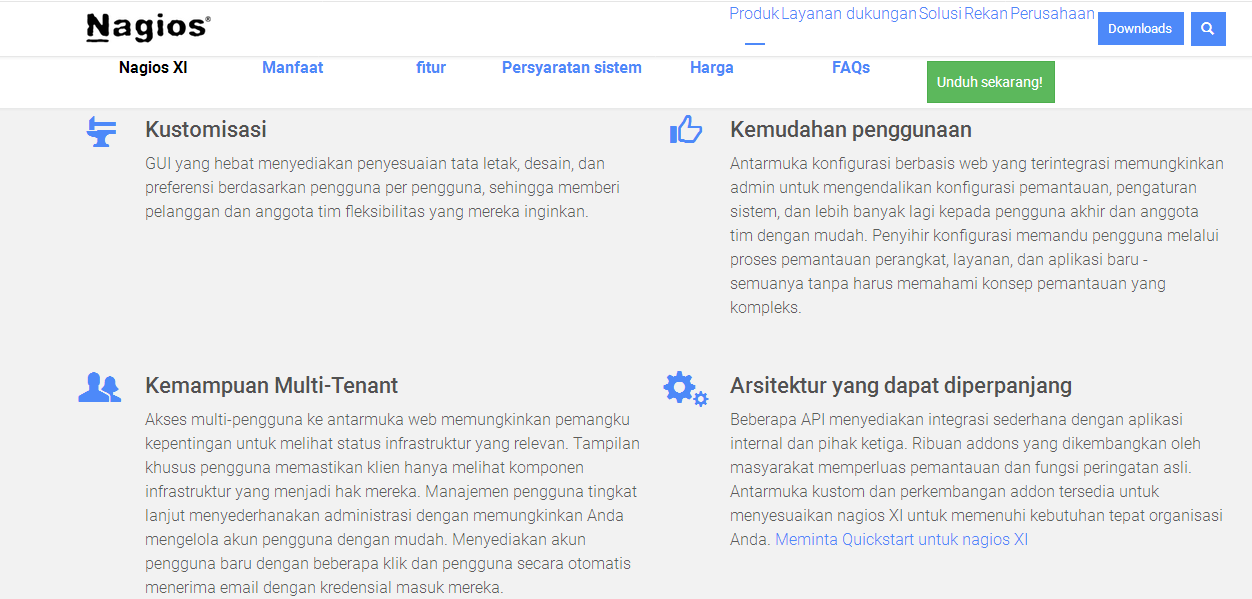Click the Nagios logo
The height and width of the screenshot is (599, 1252).
pyautogui.click(x=148, y=28)
